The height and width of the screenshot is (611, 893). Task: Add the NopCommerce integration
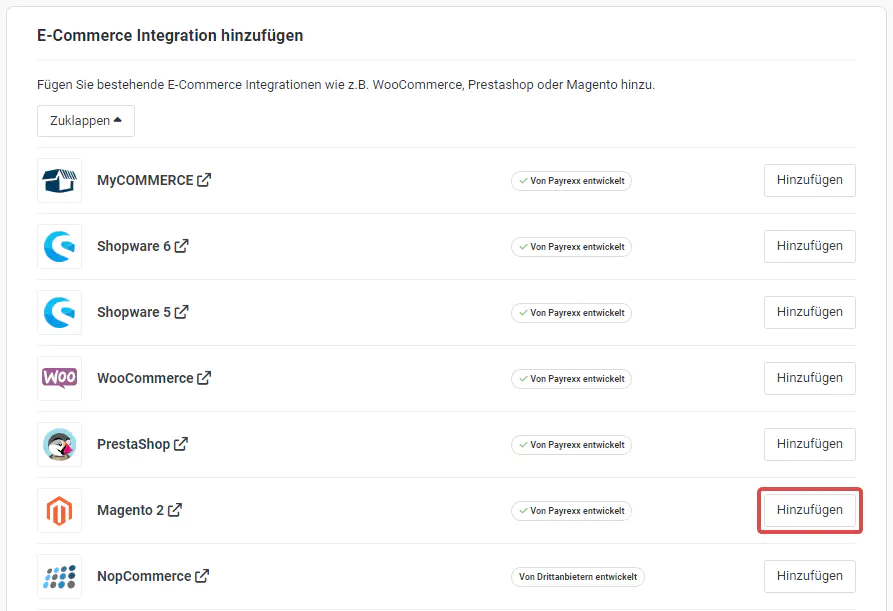(x=809, y=576)
